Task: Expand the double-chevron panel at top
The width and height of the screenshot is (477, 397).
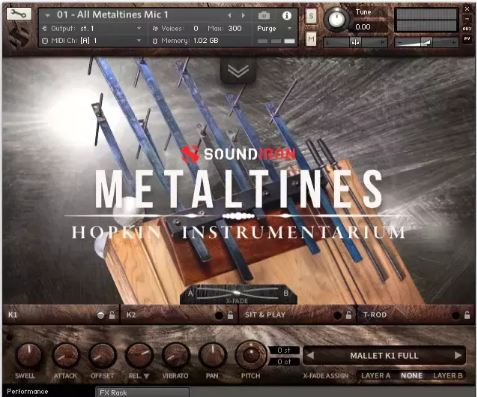Action: (238, 71)
